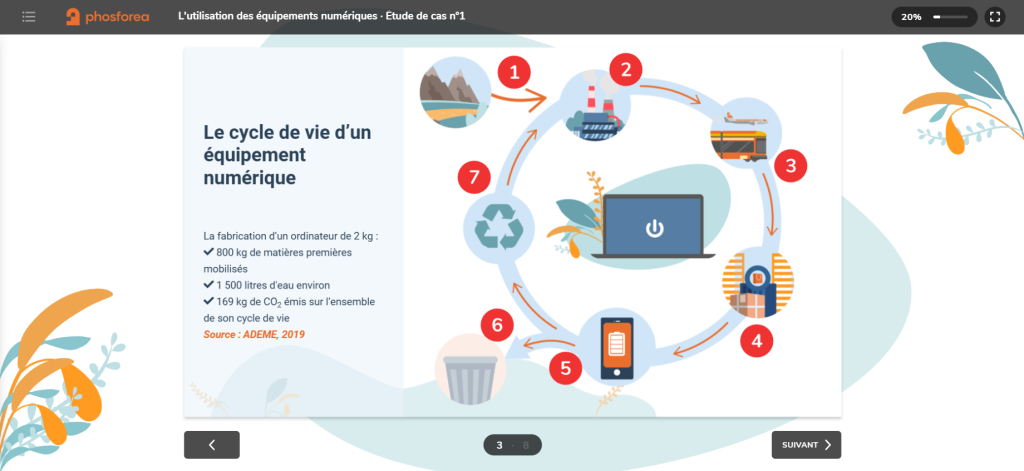Toggle fullscreen mode icon
The width and height of the screenshot is (1024, 471).
(x=994, y=17)
